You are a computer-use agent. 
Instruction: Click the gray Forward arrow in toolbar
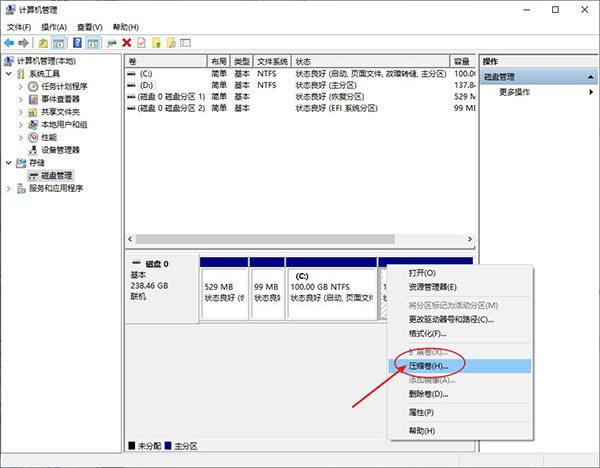[x=23, y=43]
